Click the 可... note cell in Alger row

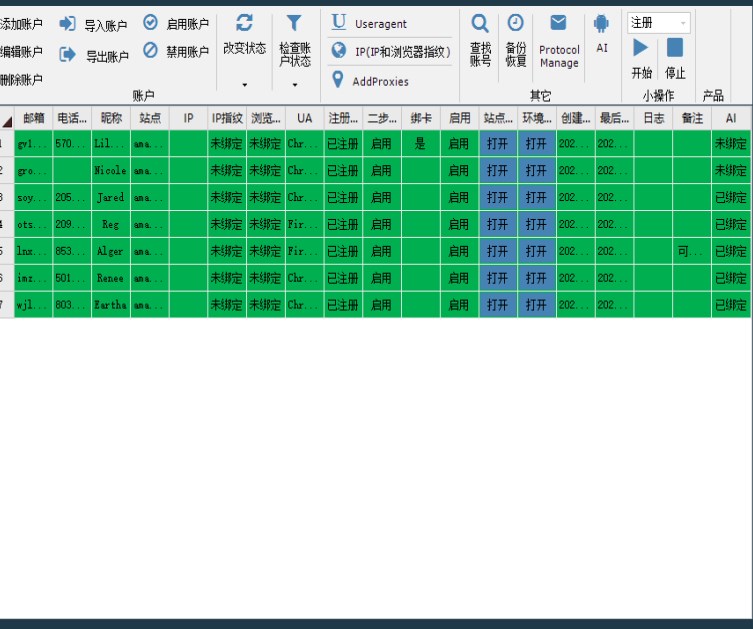(x=692, y=251)
